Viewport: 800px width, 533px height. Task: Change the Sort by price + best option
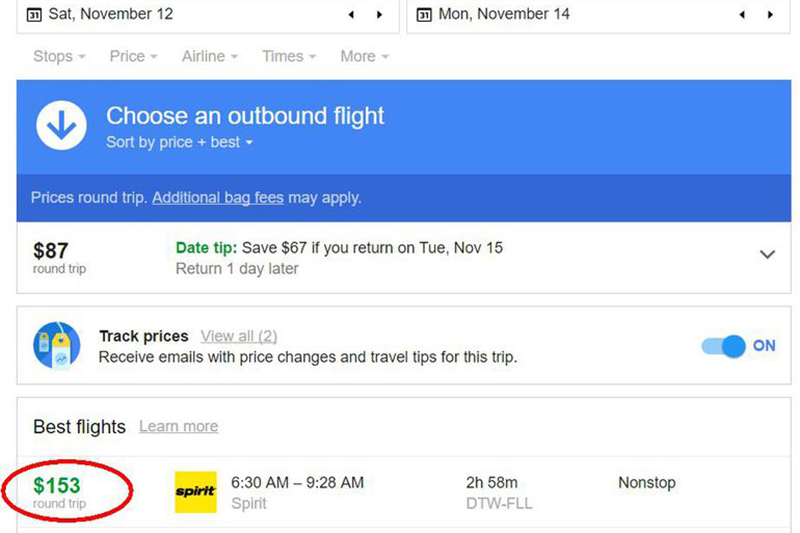[180, 142]
